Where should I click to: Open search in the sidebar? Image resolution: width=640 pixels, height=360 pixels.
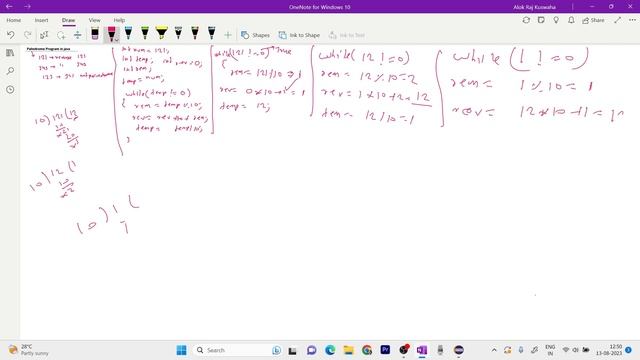(x=10, y=71)
